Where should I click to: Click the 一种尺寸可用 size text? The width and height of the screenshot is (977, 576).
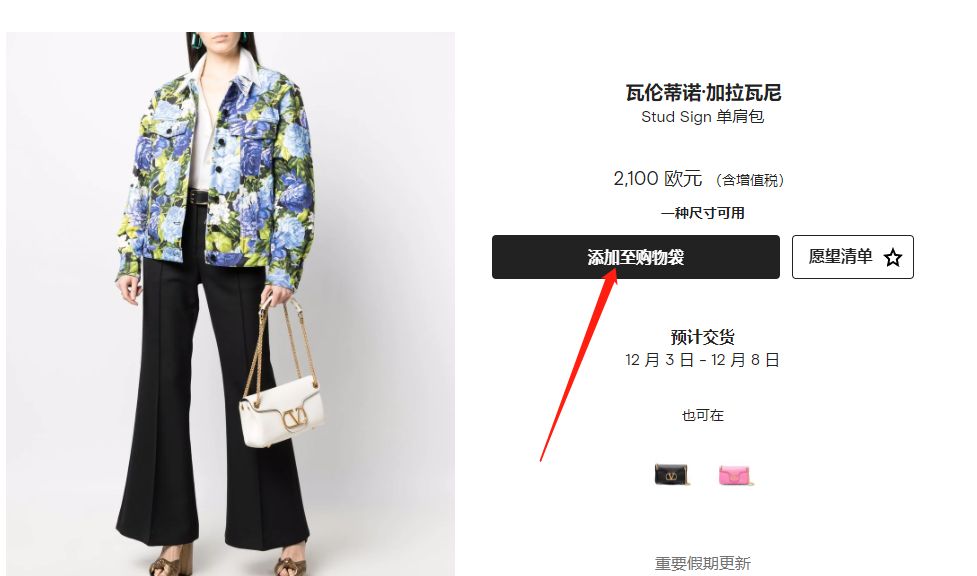pyautogui.click(x=703, y=213)
